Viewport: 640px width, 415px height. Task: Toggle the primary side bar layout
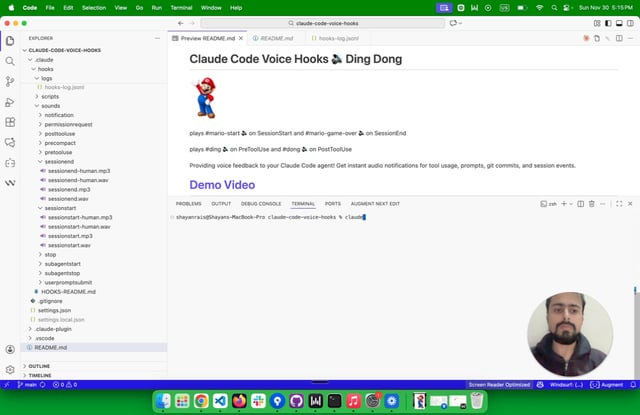coord(608,23)
